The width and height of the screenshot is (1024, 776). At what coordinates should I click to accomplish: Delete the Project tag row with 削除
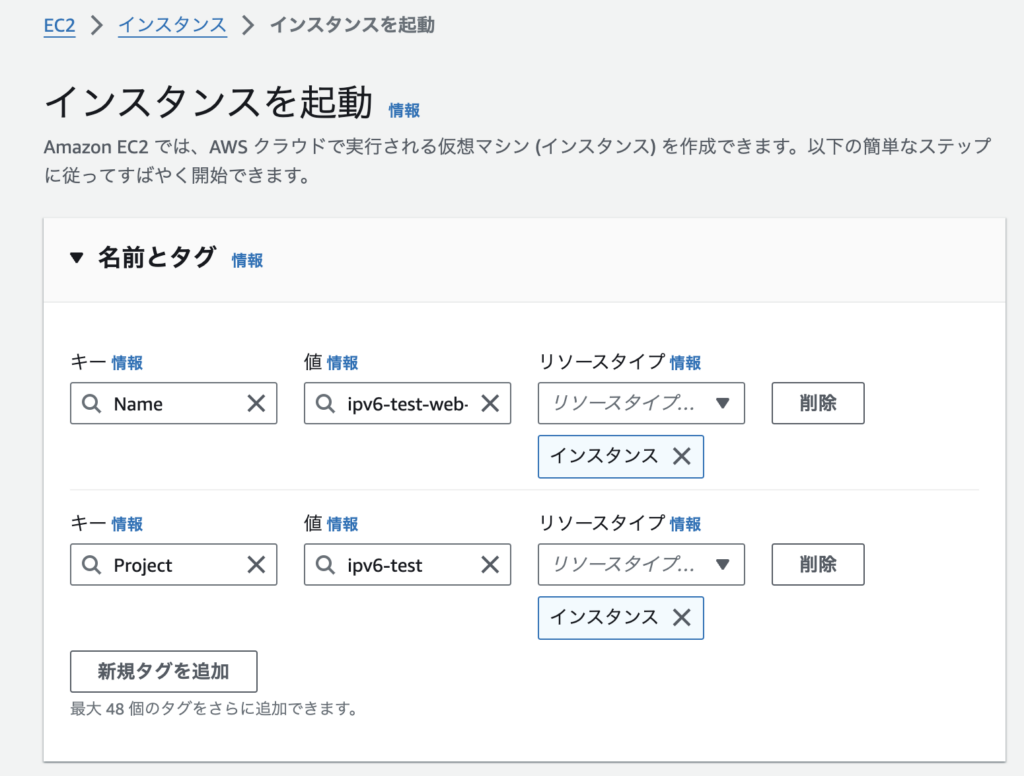click(x=818, y=564)
